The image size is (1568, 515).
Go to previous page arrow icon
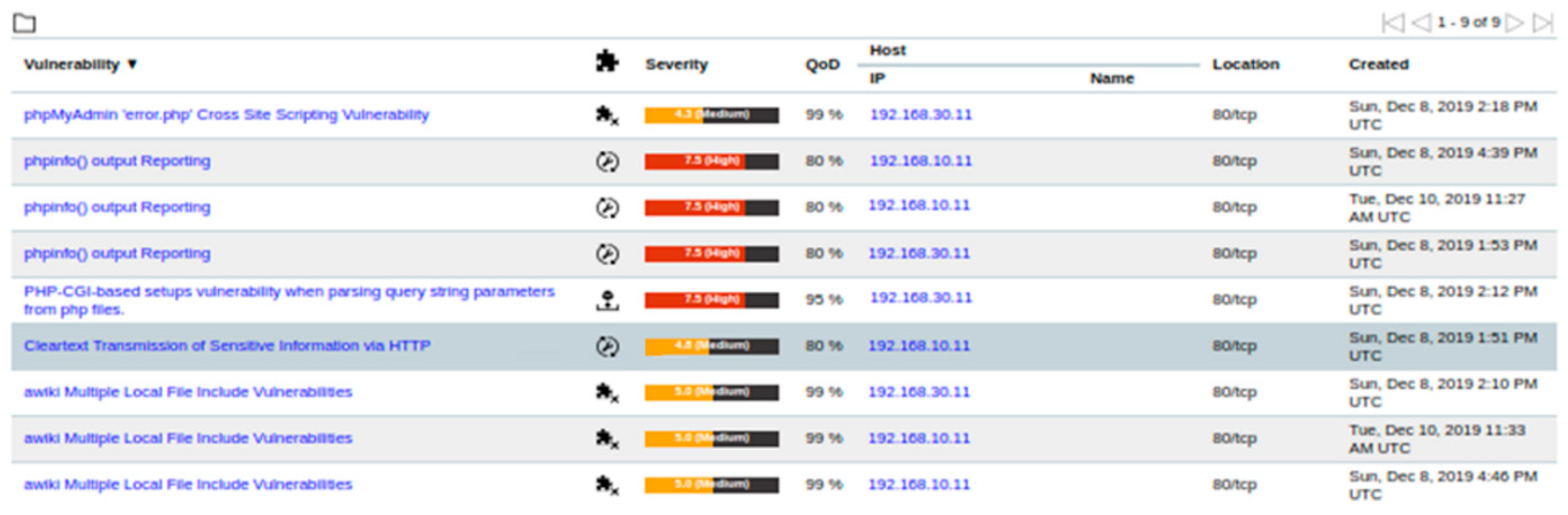(x=1421, y=23)
